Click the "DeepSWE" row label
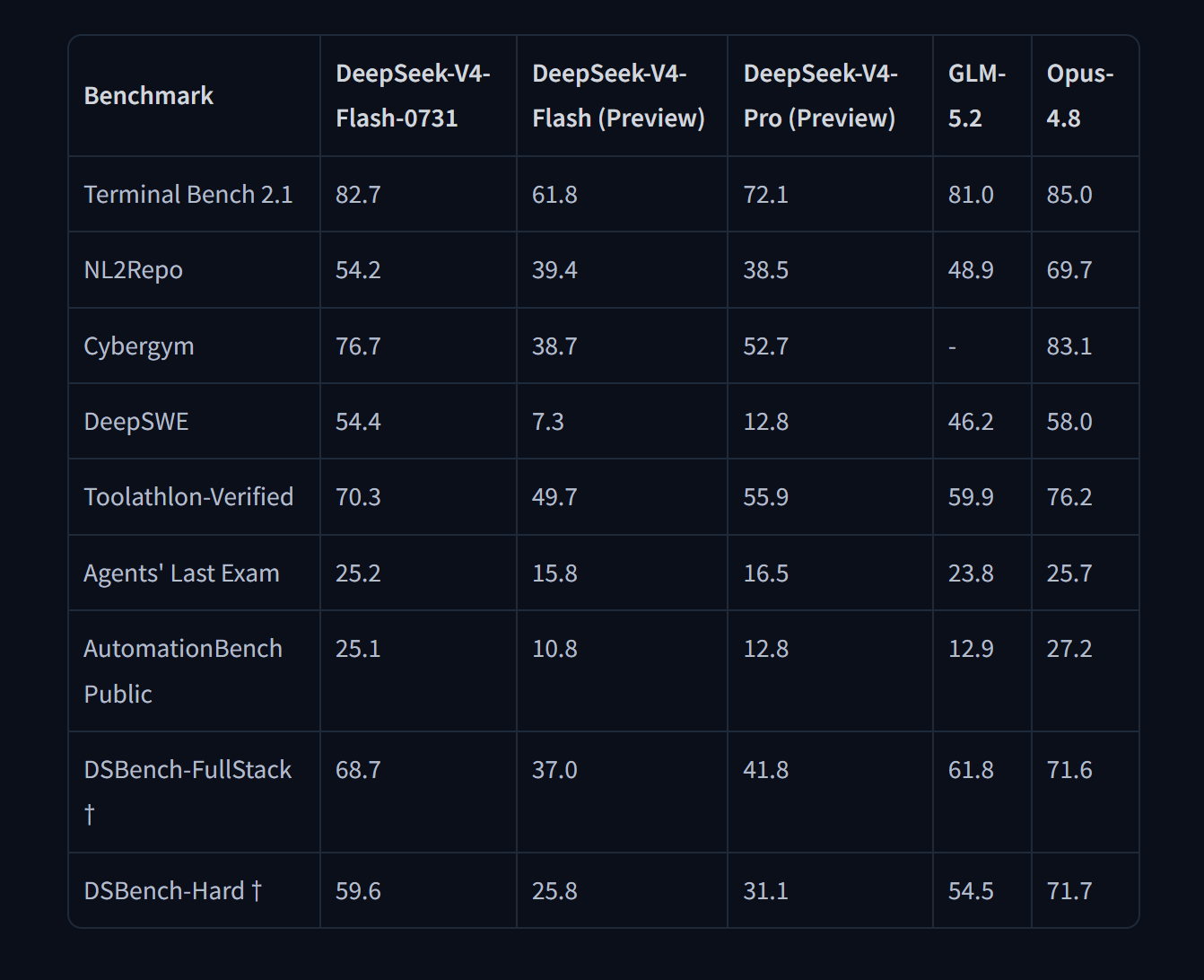1204x980 pixels. [x=136, y=422]
